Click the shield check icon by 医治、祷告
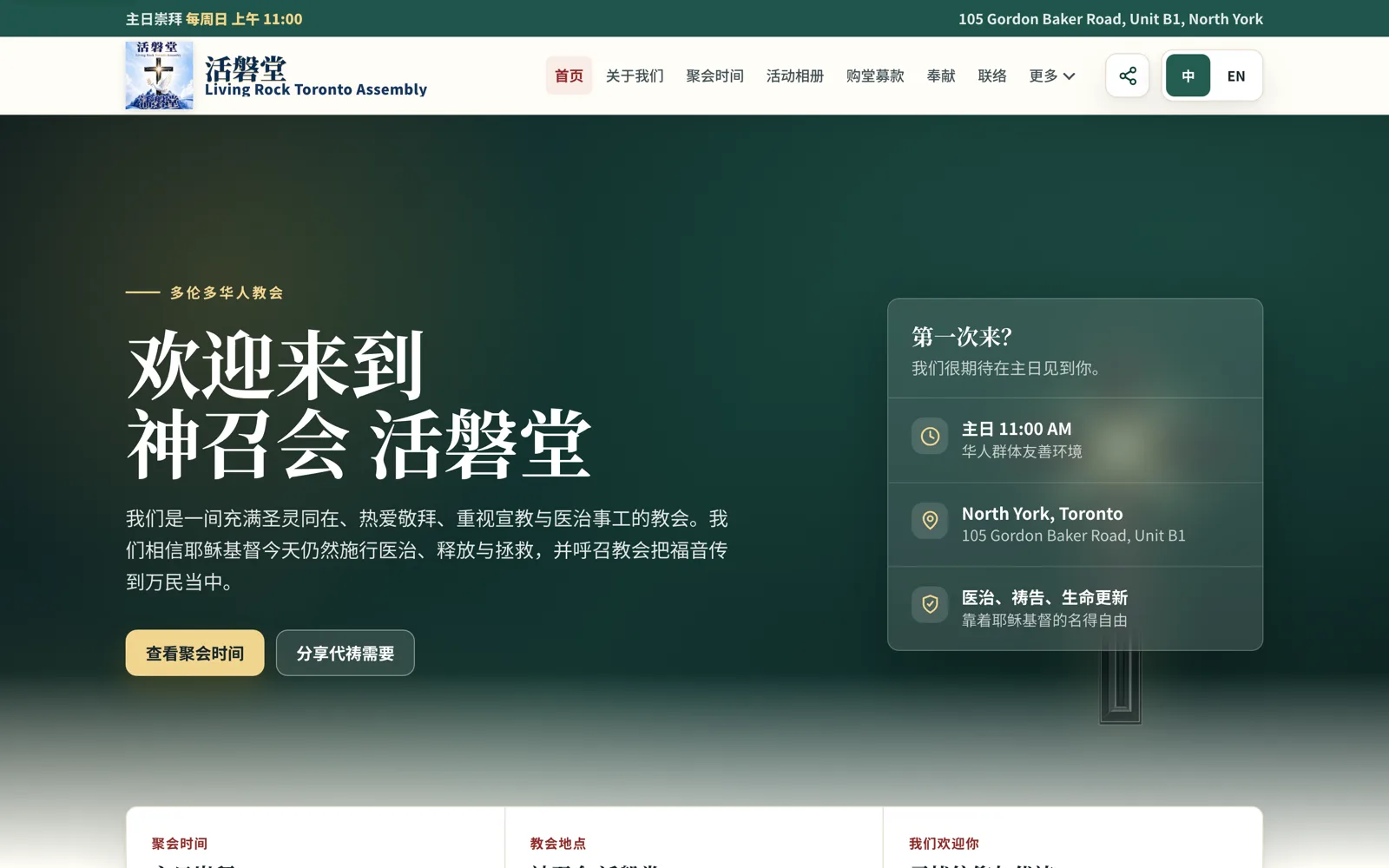Image resolution: width=1389 pixels, height=868 pixels. 930,604
